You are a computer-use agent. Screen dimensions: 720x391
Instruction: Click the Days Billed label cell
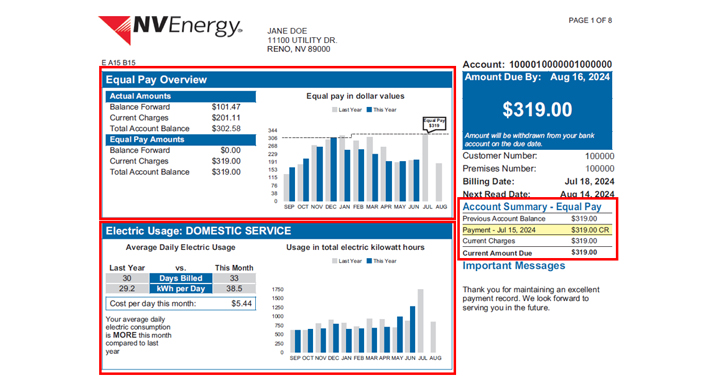point(181,278)
